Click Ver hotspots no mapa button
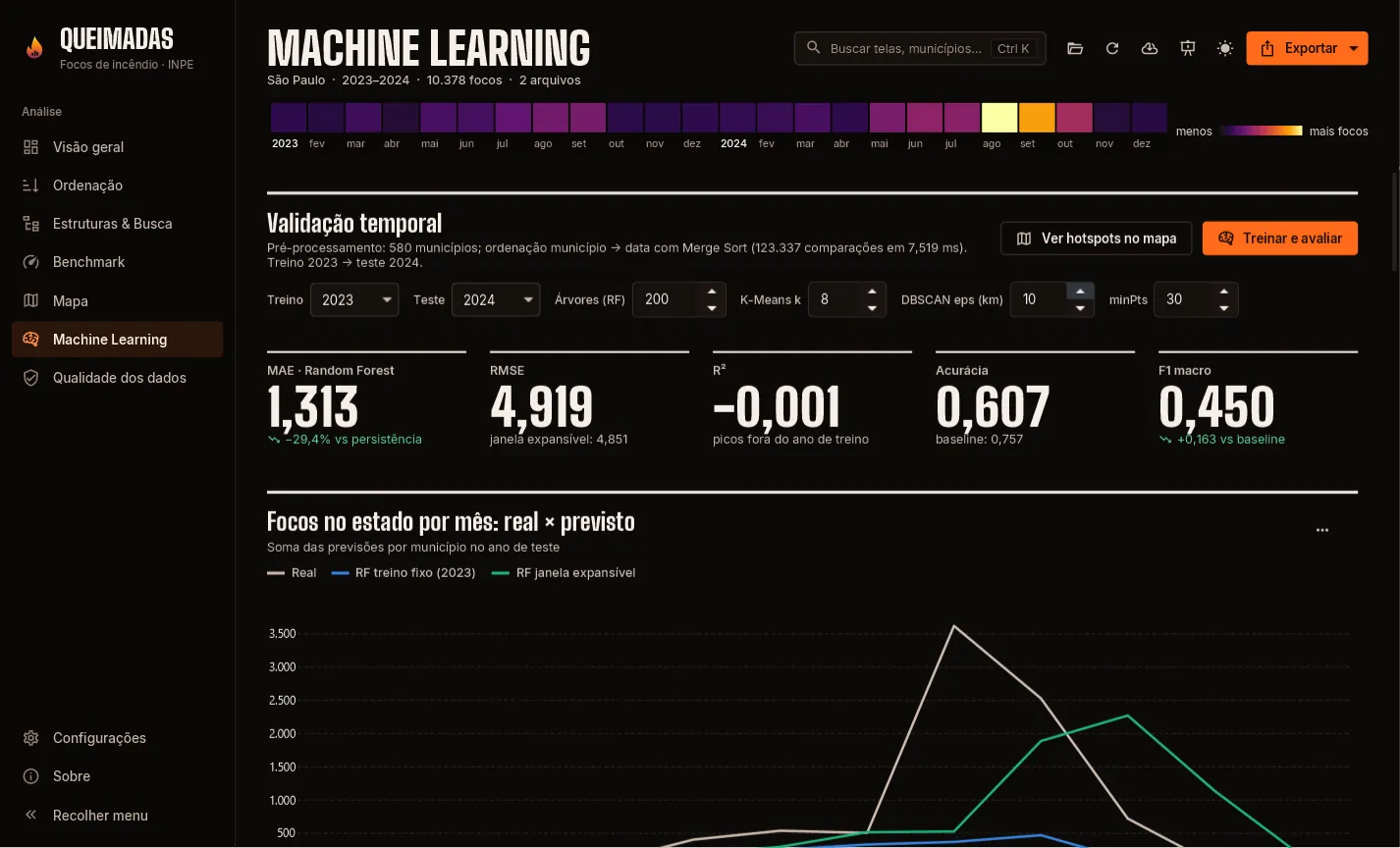Screen dimensions: 1400x848 [x=1096, y=238]
